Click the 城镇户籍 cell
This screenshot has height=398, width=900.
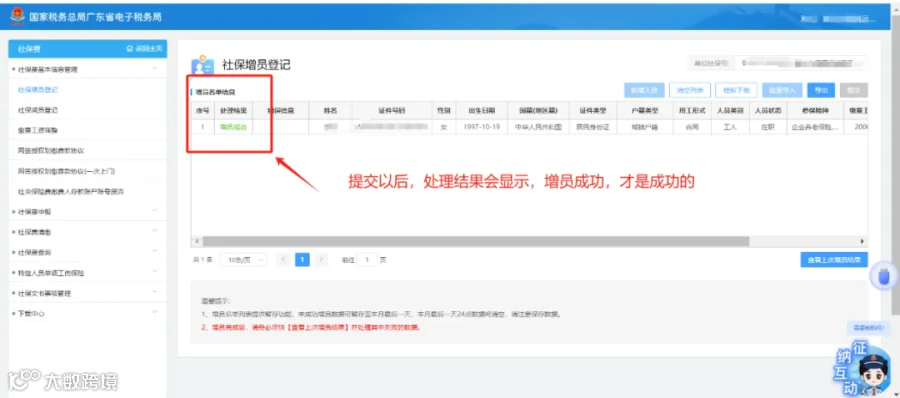coord(644,127)
